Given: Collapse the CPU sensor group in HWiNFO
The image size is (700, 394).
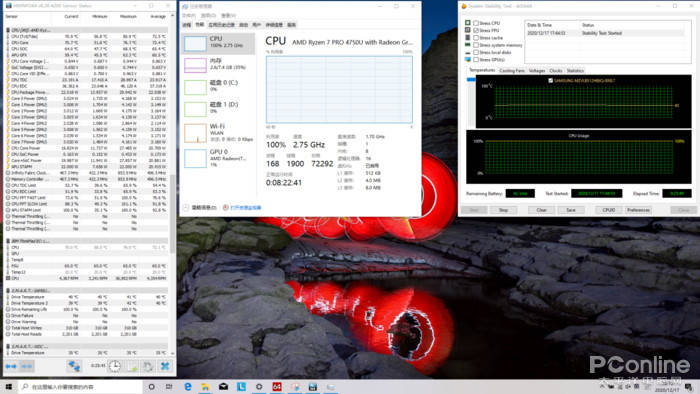Looking at the screenshot, I should point(8,30).
